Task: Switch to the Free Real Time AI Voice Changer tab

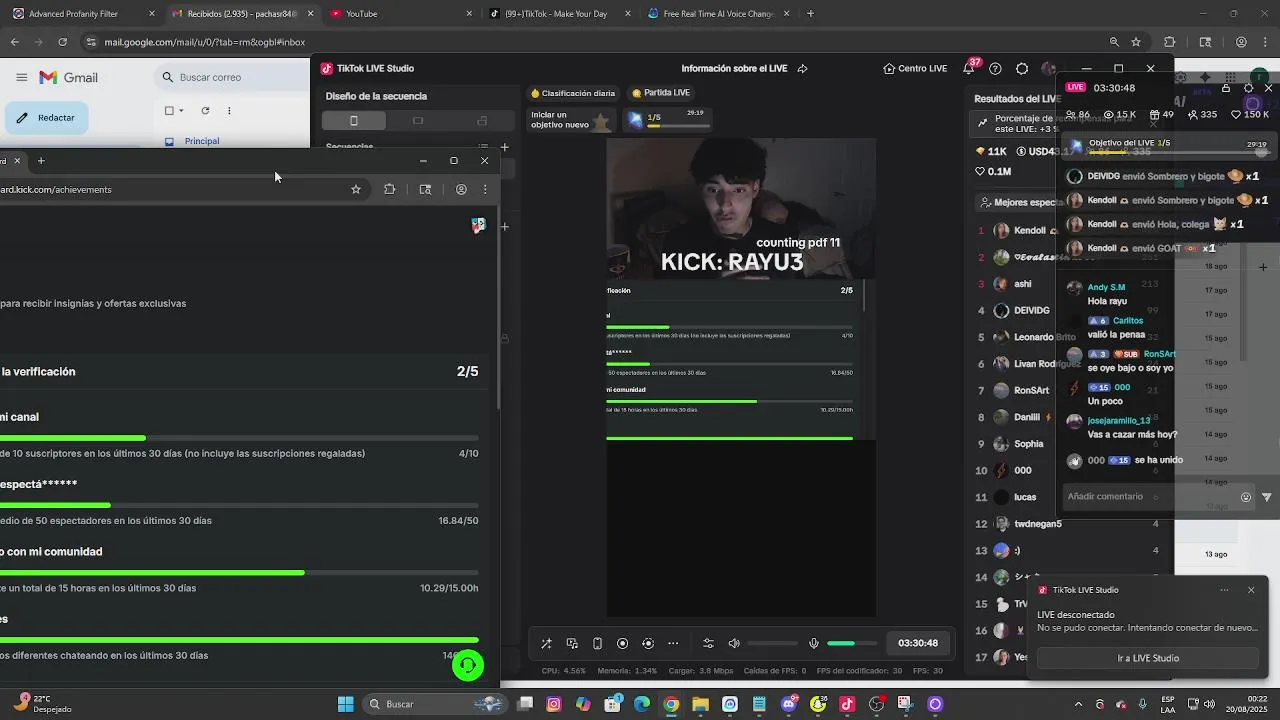Action: tap(717, 14)
